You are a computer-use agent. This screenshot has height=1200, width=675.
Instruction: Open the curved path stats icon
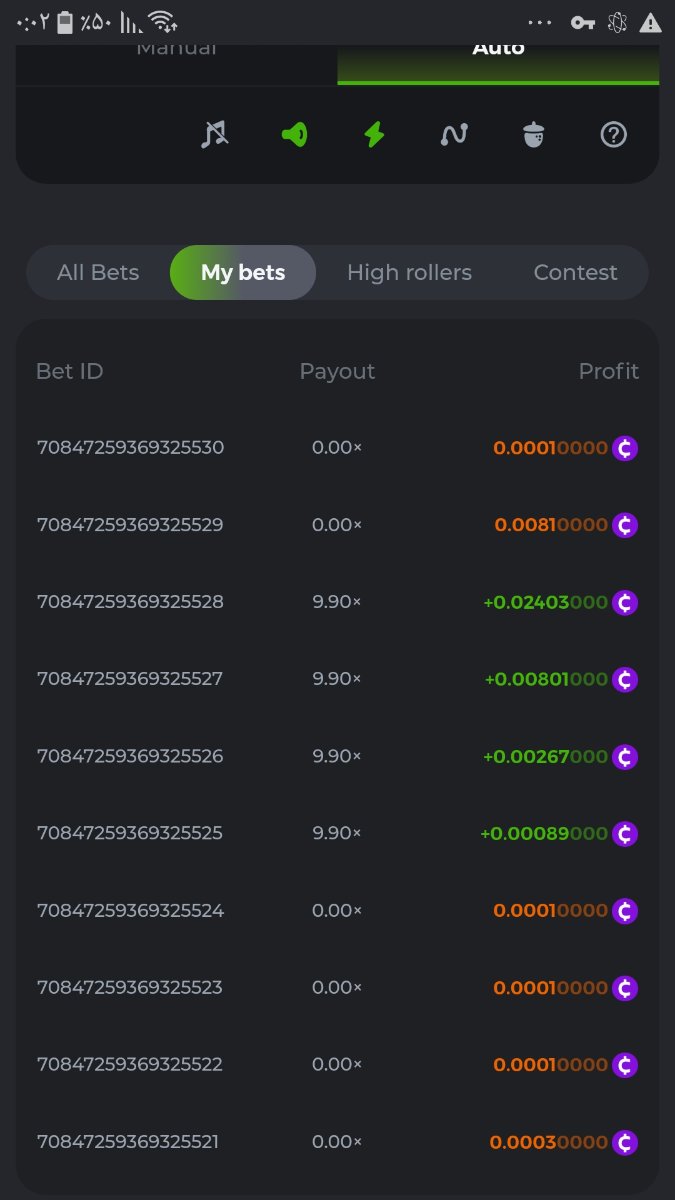pyautogui.click(x=454, y=134)
